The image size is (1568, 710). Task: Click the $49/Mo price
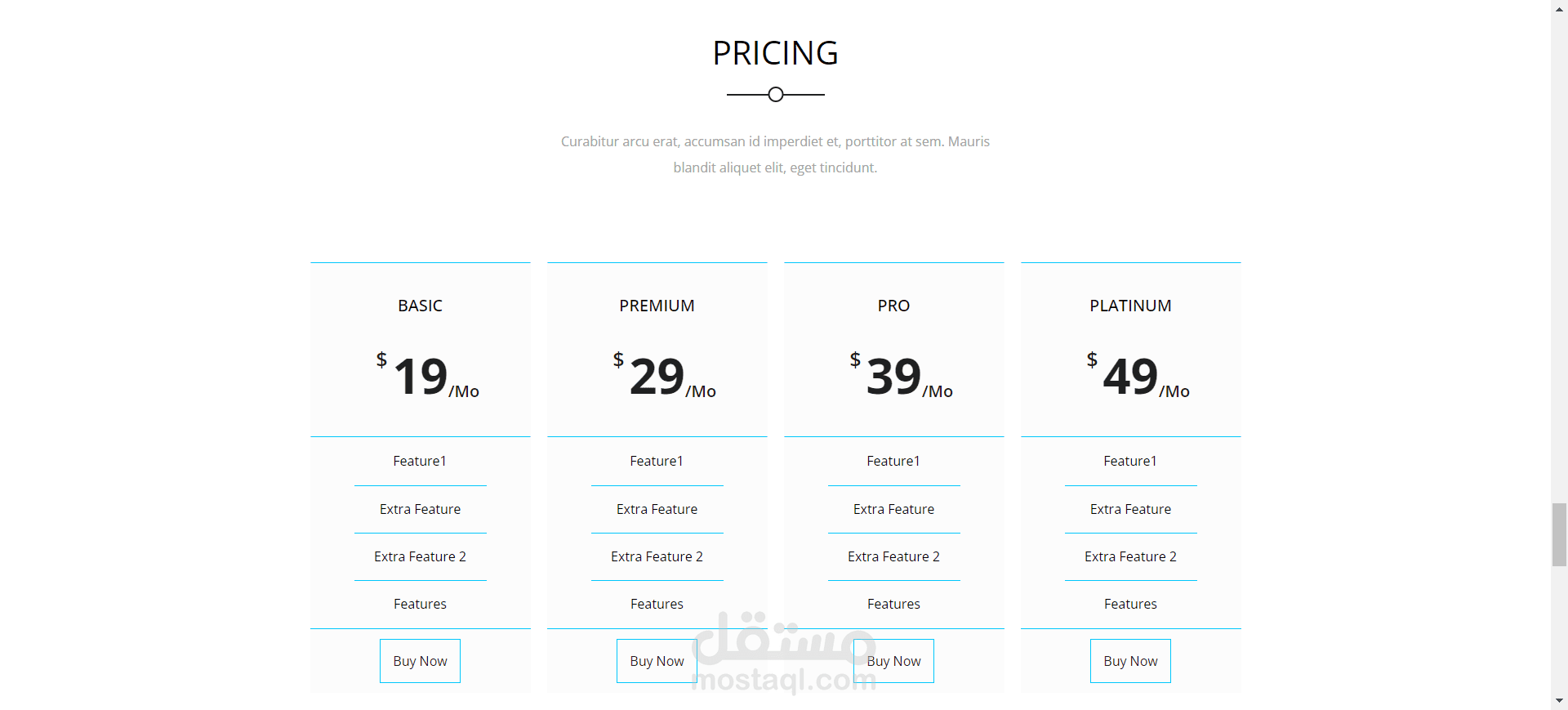coord(1138,376)
